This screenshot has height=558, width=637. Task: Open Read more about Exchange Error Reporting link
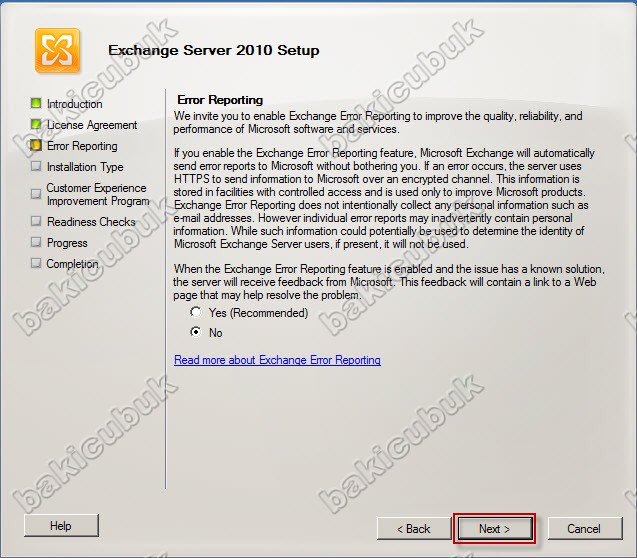click(x=277, y=360)
